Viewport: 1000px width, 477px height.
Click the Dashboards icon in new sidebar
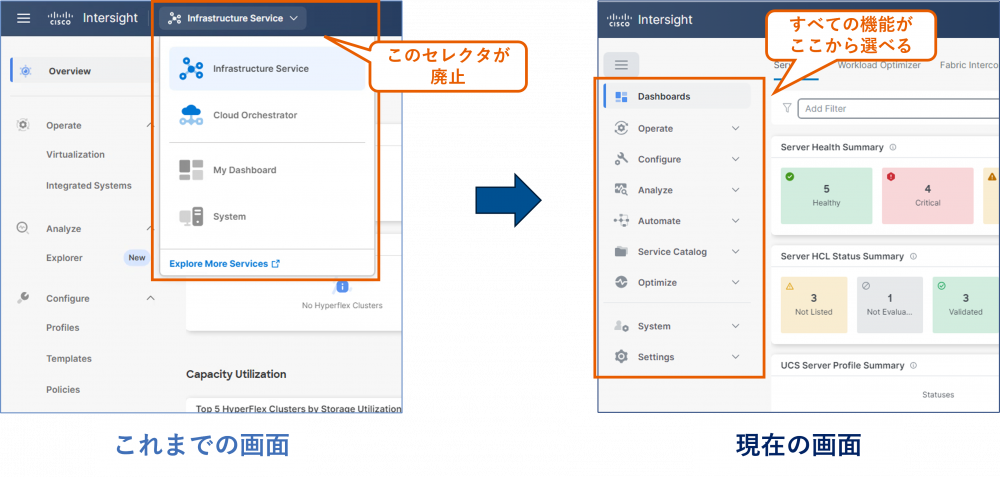pyautogui.click(x=621, y=97)
